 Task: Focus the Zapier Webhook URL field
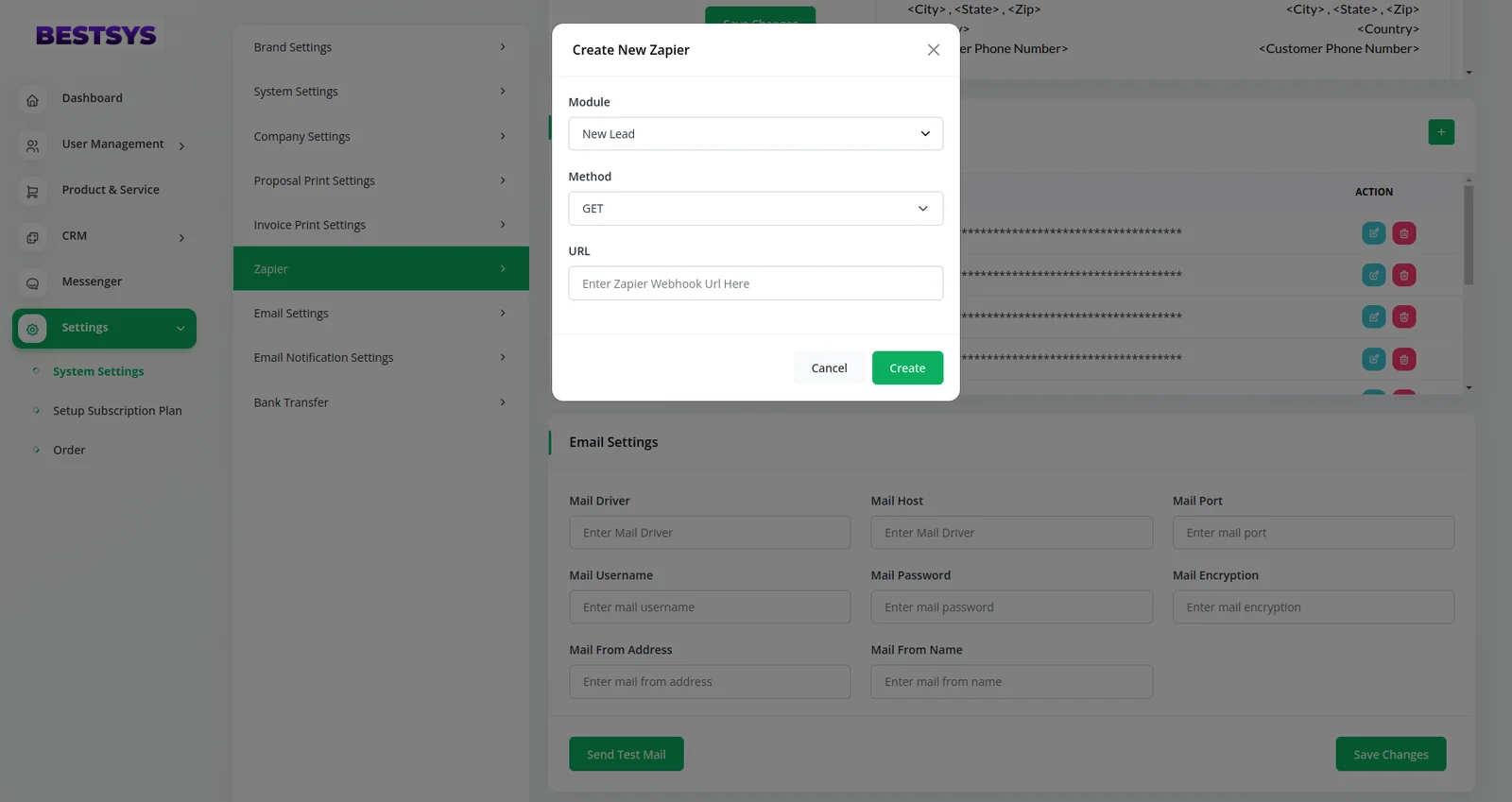coord(755,283)
